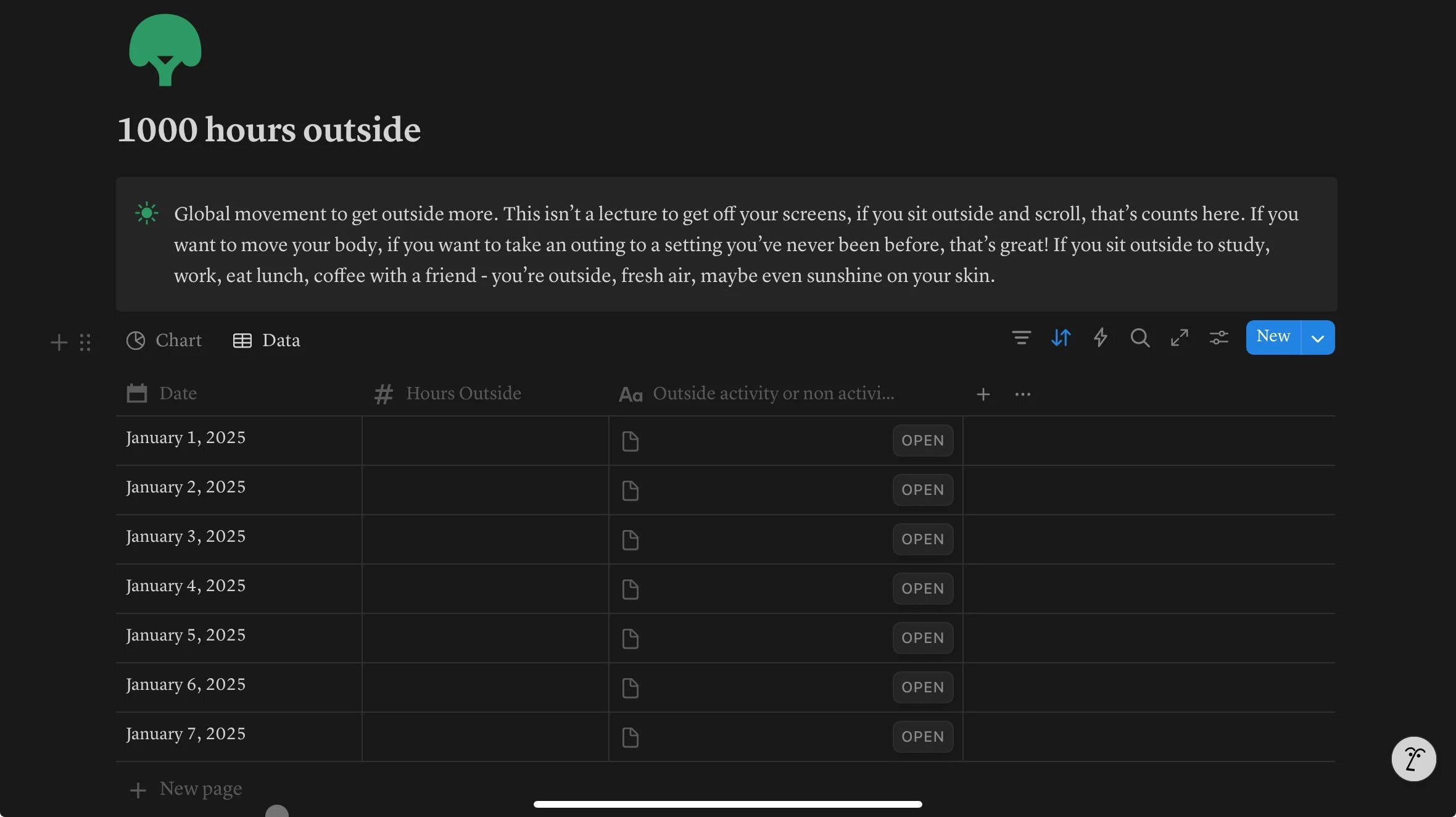Click the blue New button

(1273, 337)
